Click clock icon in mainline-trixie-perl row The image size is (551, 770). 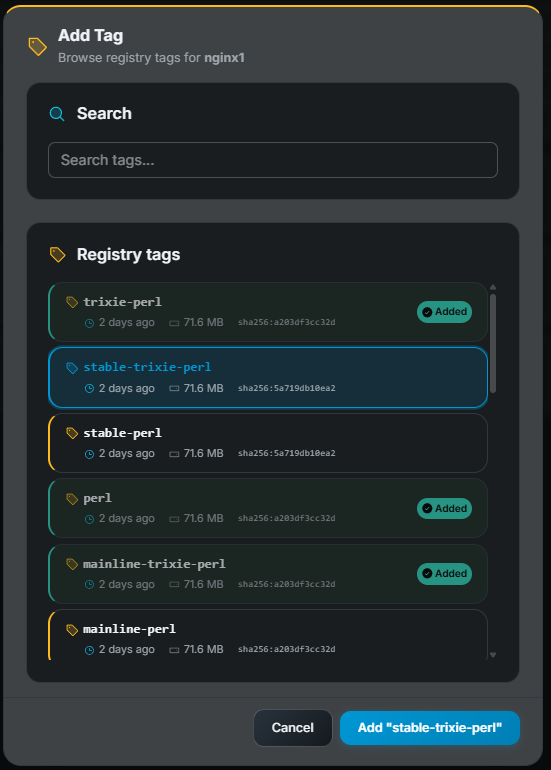tap(89, 584)
